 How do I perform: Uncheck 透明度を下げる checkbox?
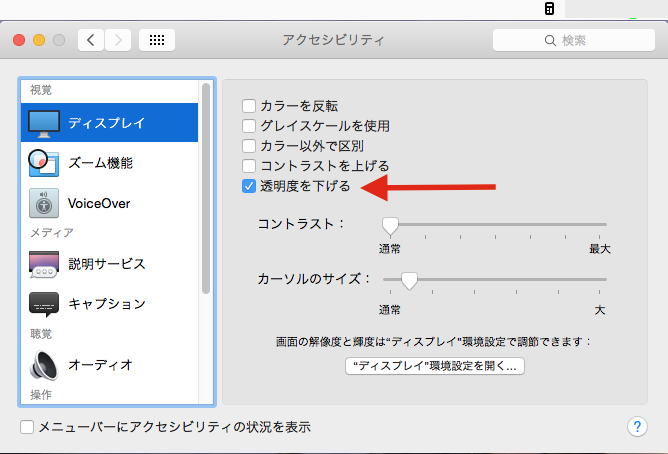click(249, 186)
